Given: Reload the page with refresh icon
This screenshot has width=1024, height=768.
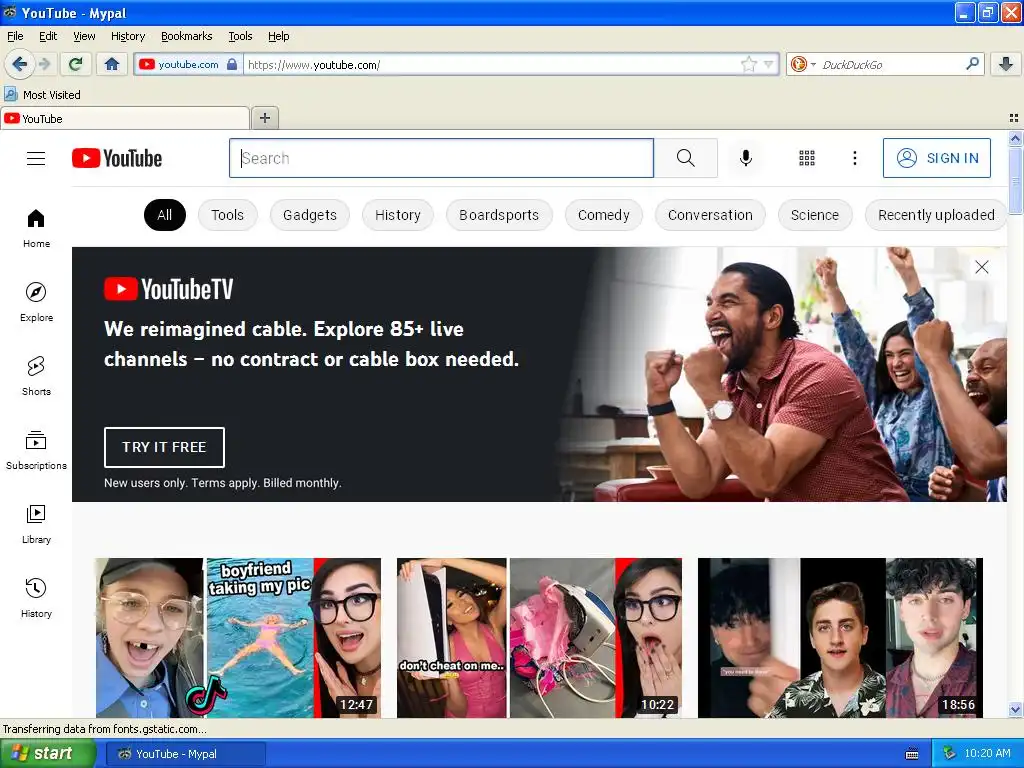Looking at the screenshot, I should pos(76,64).
